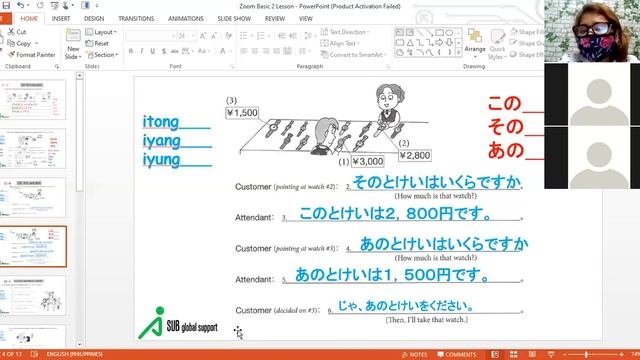The width and height of the screenshot is (640, 360).
Task: Toggle Italic formatting
Action: tap(142, 51)
